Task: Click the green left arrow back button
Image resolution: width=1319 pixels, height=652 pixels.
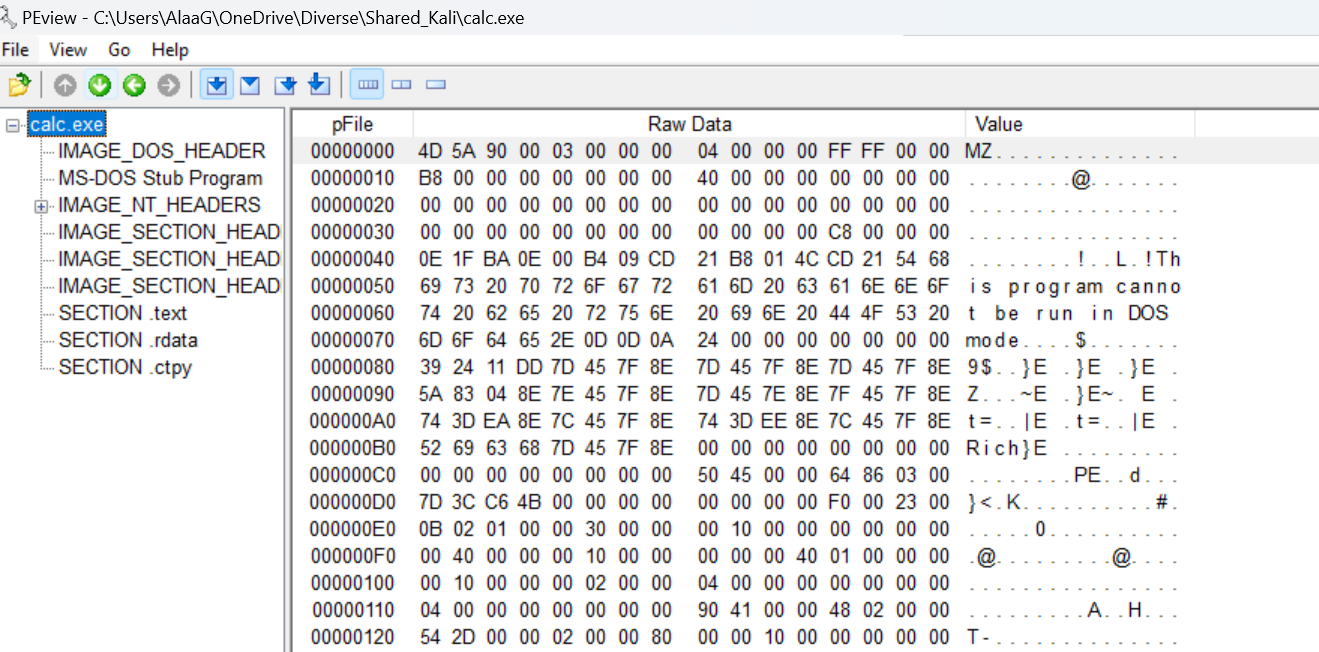Action: (x=134, y=86)
